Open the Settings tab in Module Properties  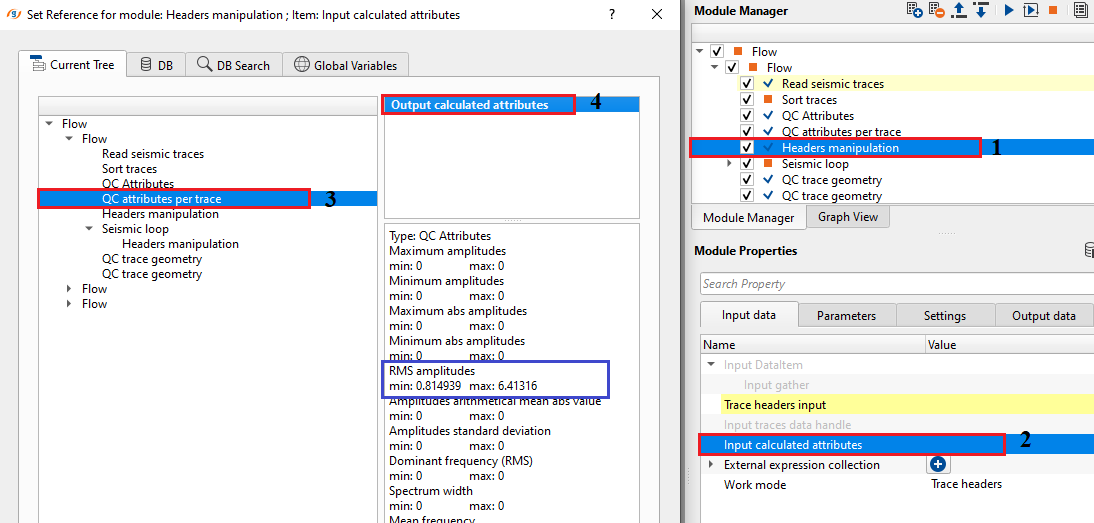[945, 316]
